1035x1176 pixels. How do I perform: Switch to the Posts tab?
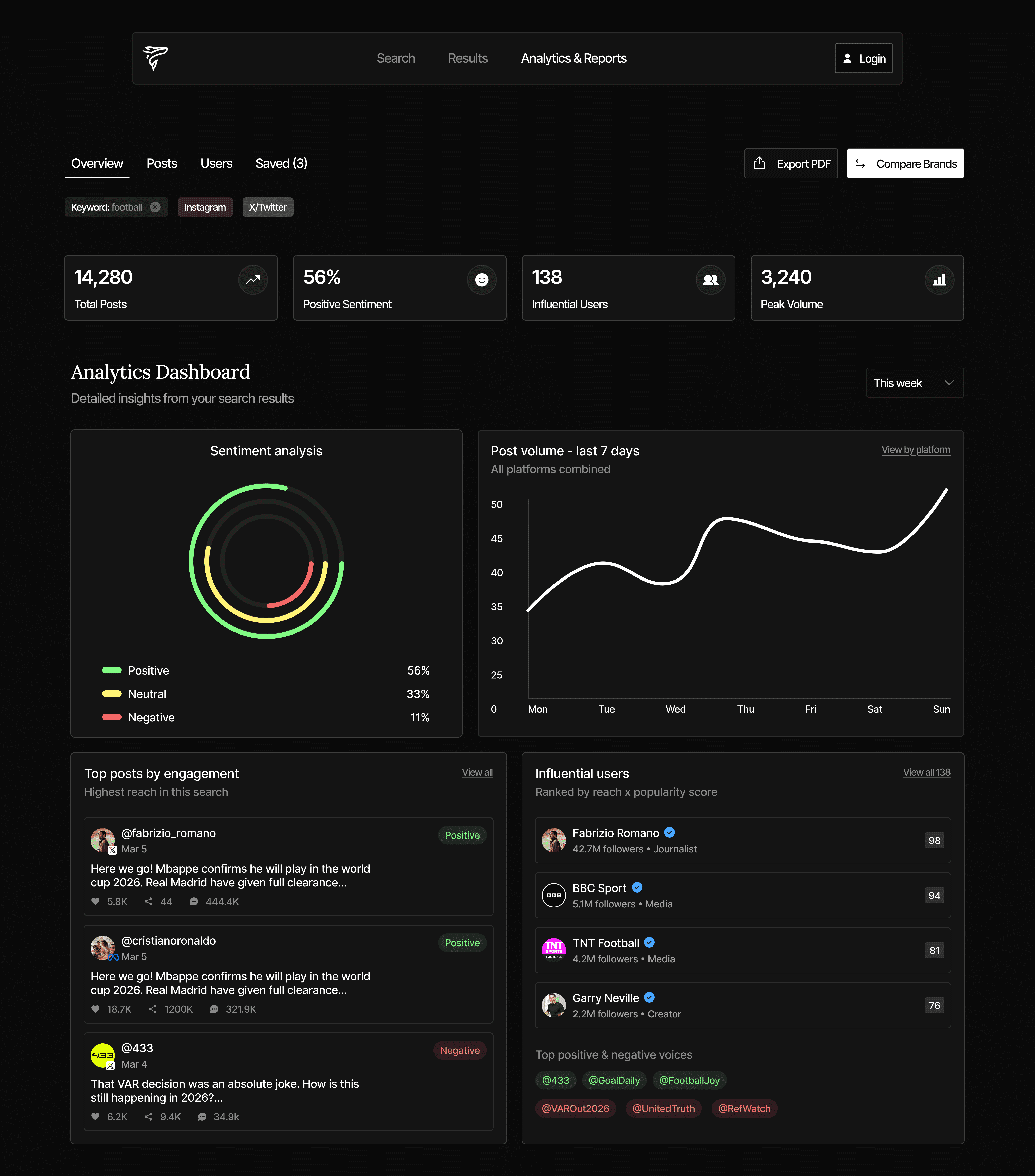(162, 163)
